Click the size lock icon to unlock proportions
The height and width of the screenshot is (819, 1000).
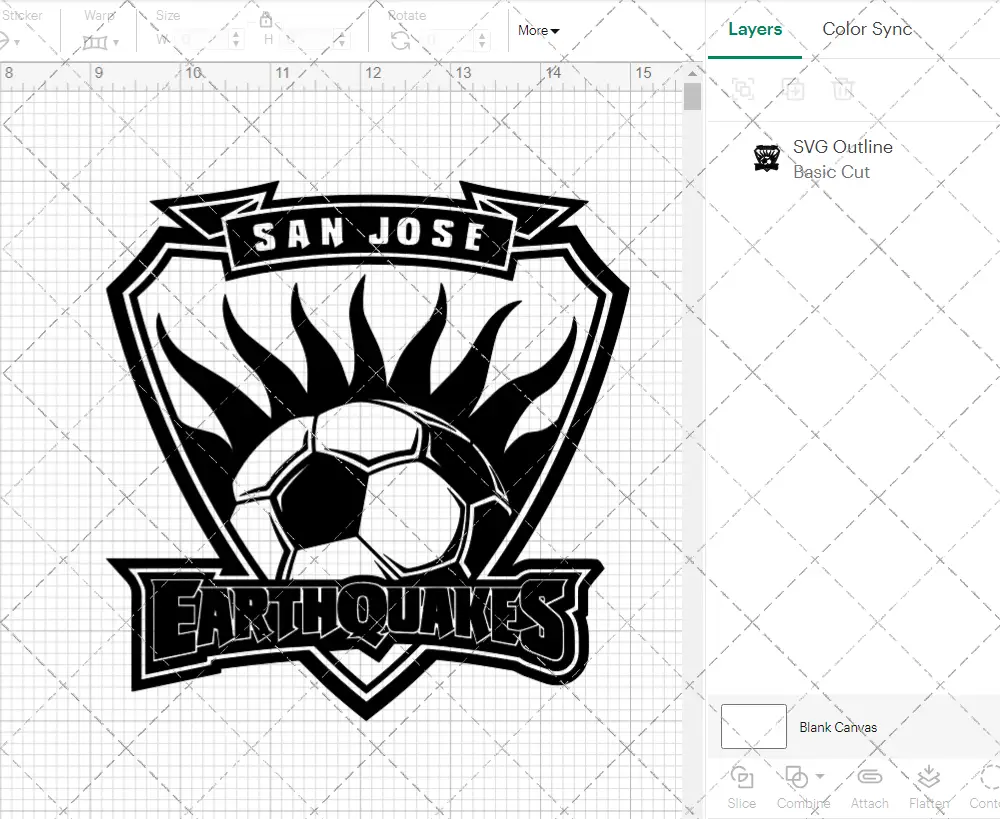265,19
